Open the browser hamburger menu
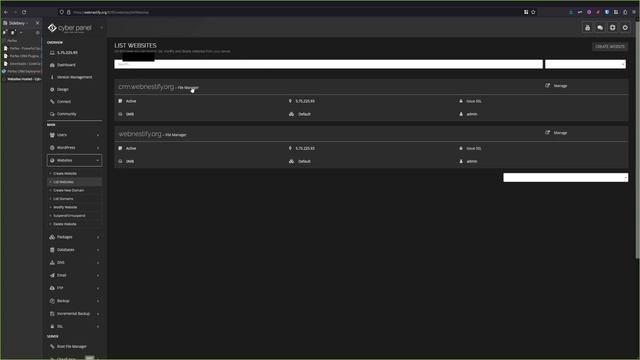 click(x=634, y=12)
